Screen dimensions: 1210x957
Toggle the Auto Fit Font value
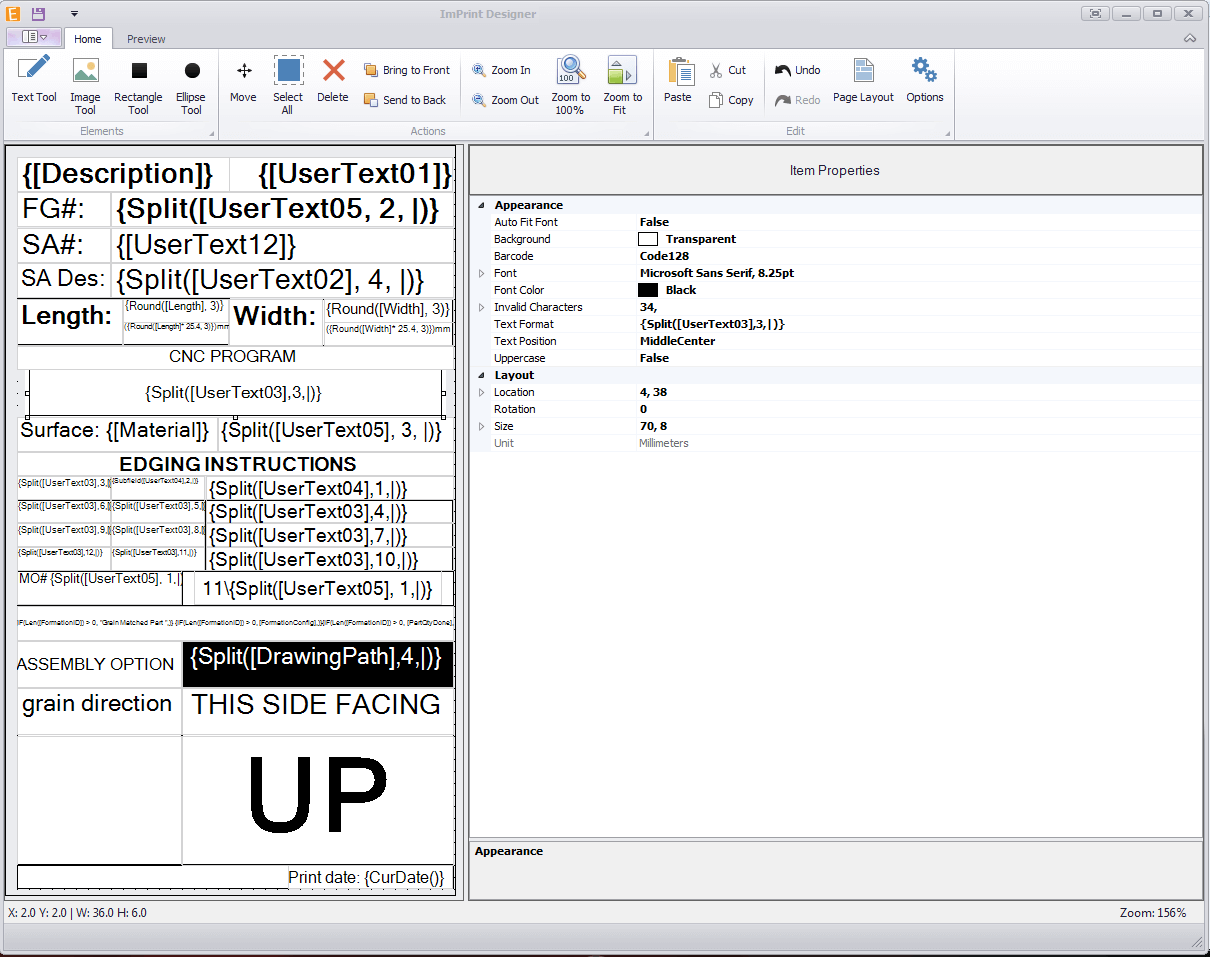coord(654,222)
